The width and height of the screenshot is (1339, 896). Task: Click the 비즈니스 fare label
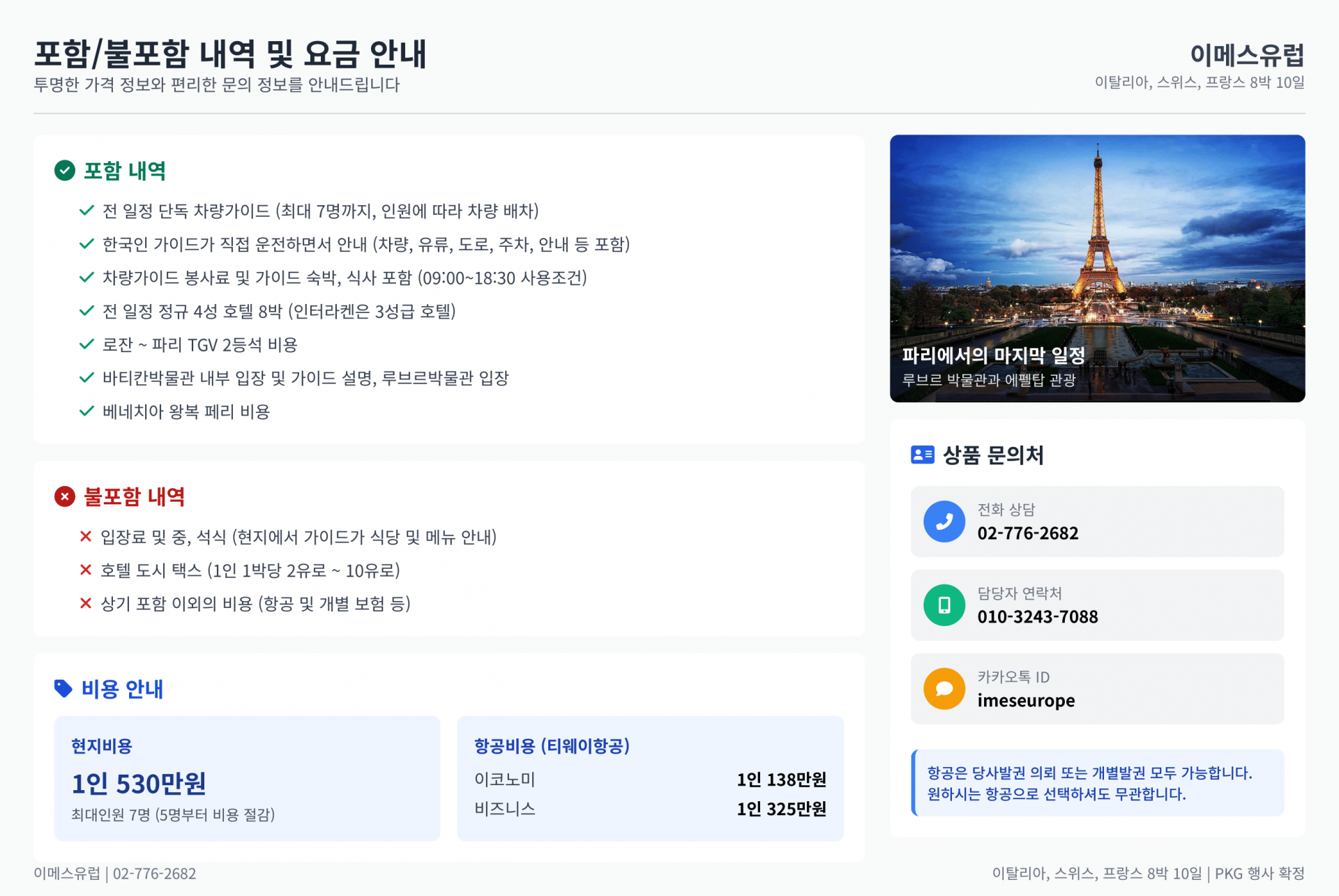(x=505, y=809)
